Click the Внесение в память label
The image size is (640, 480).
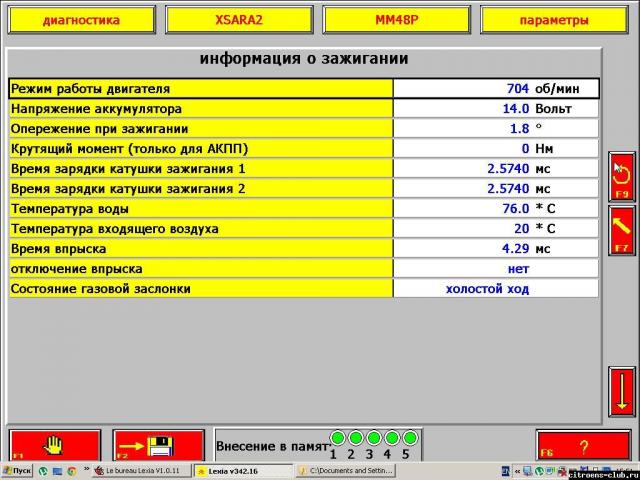(x=272, y=446)
